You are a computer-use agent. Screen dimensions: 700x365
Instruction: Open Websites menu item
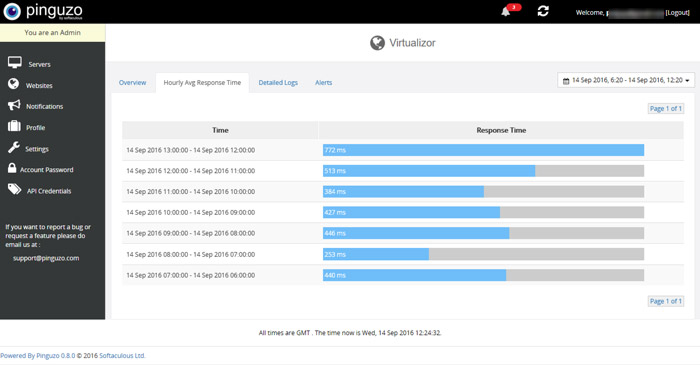point(39,85)
